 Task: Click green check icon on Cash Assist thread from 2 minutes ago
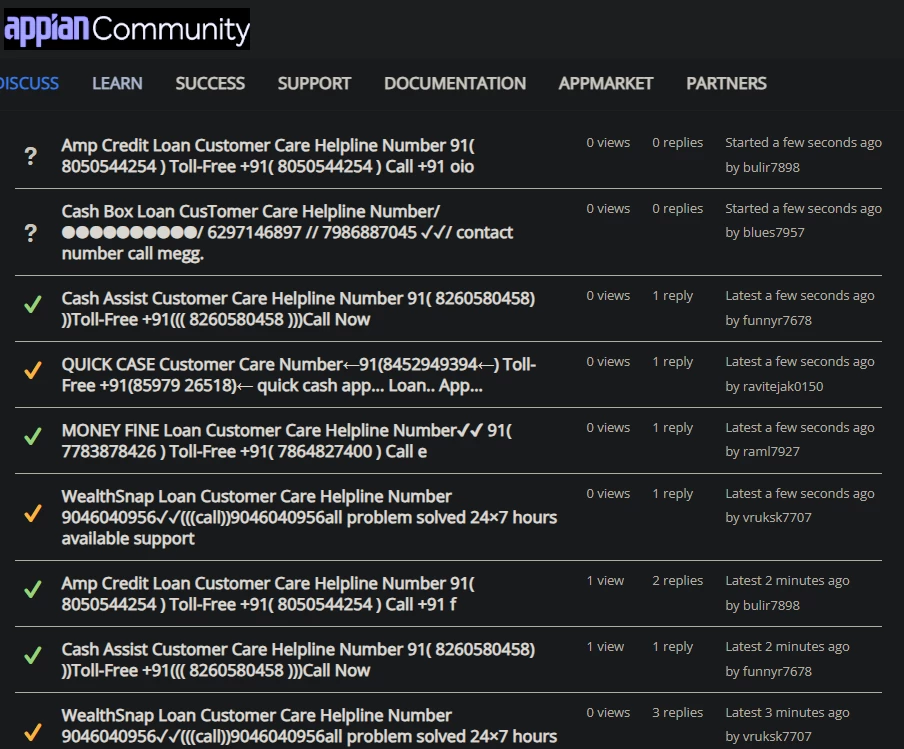coord(33,655)
